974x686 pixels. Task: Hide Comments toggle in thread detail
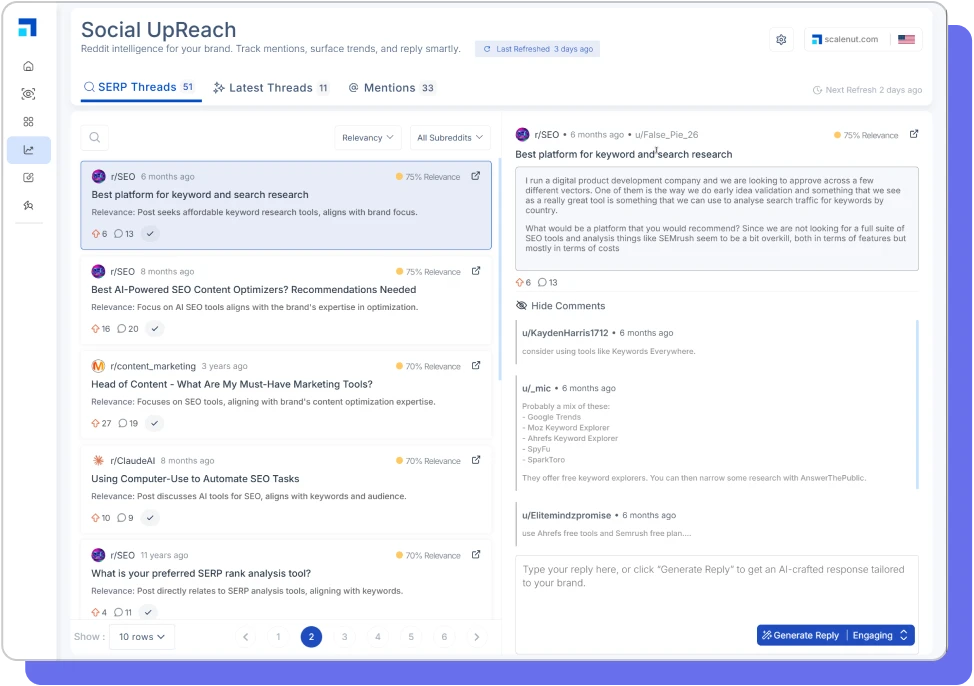coord(560,306)
